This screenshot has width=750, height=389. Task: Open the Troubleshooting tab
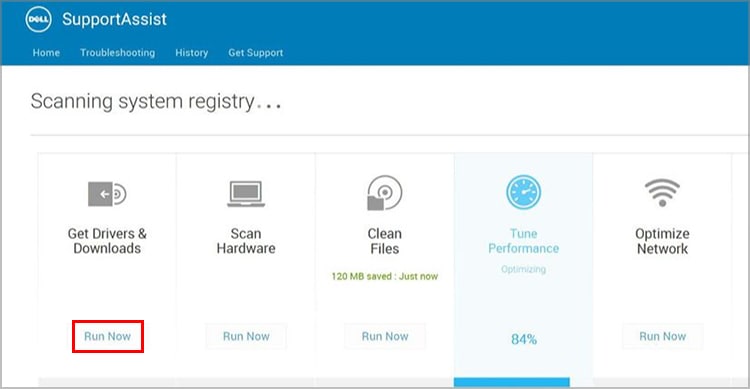pos(118,53)
